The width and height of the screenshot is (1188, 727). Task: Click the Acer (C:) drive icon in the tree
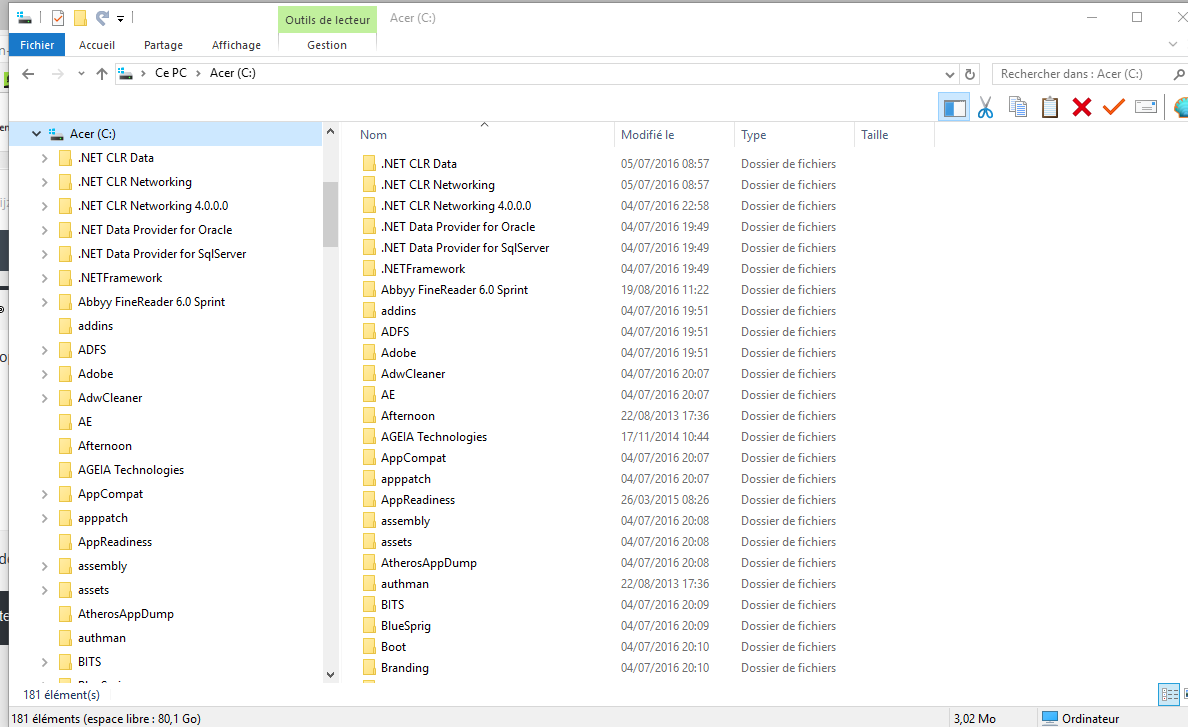[56, 134]
